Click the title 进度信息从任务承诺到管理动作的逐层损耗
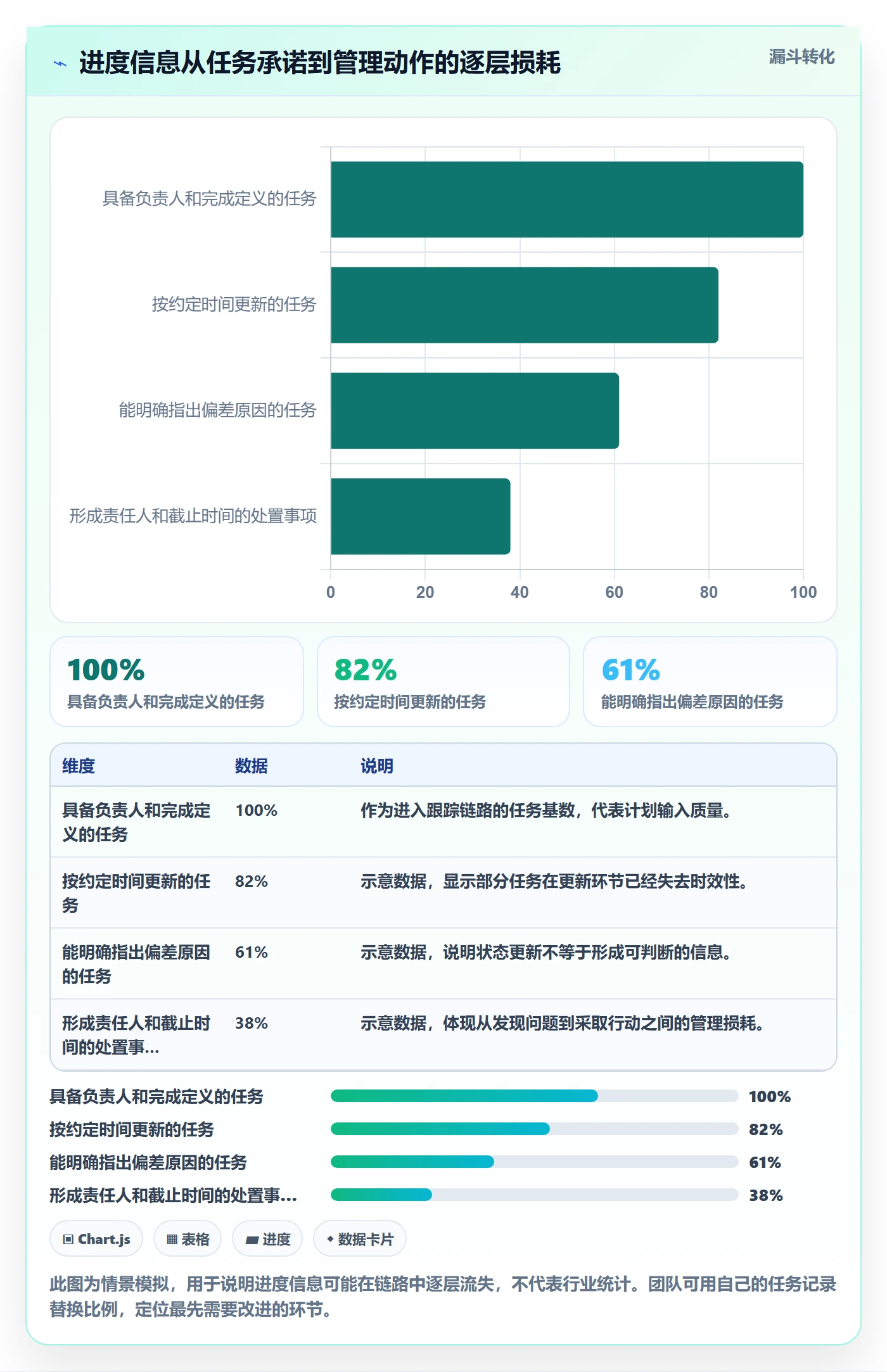 (x=320, y=63)
